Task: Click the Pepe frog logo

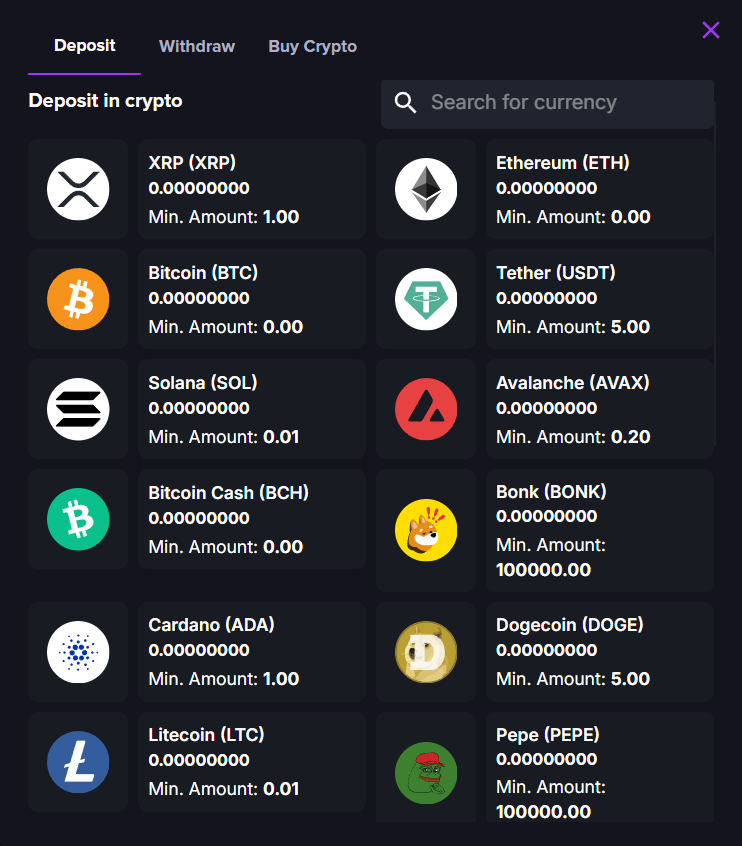Action: pos(426,773)
